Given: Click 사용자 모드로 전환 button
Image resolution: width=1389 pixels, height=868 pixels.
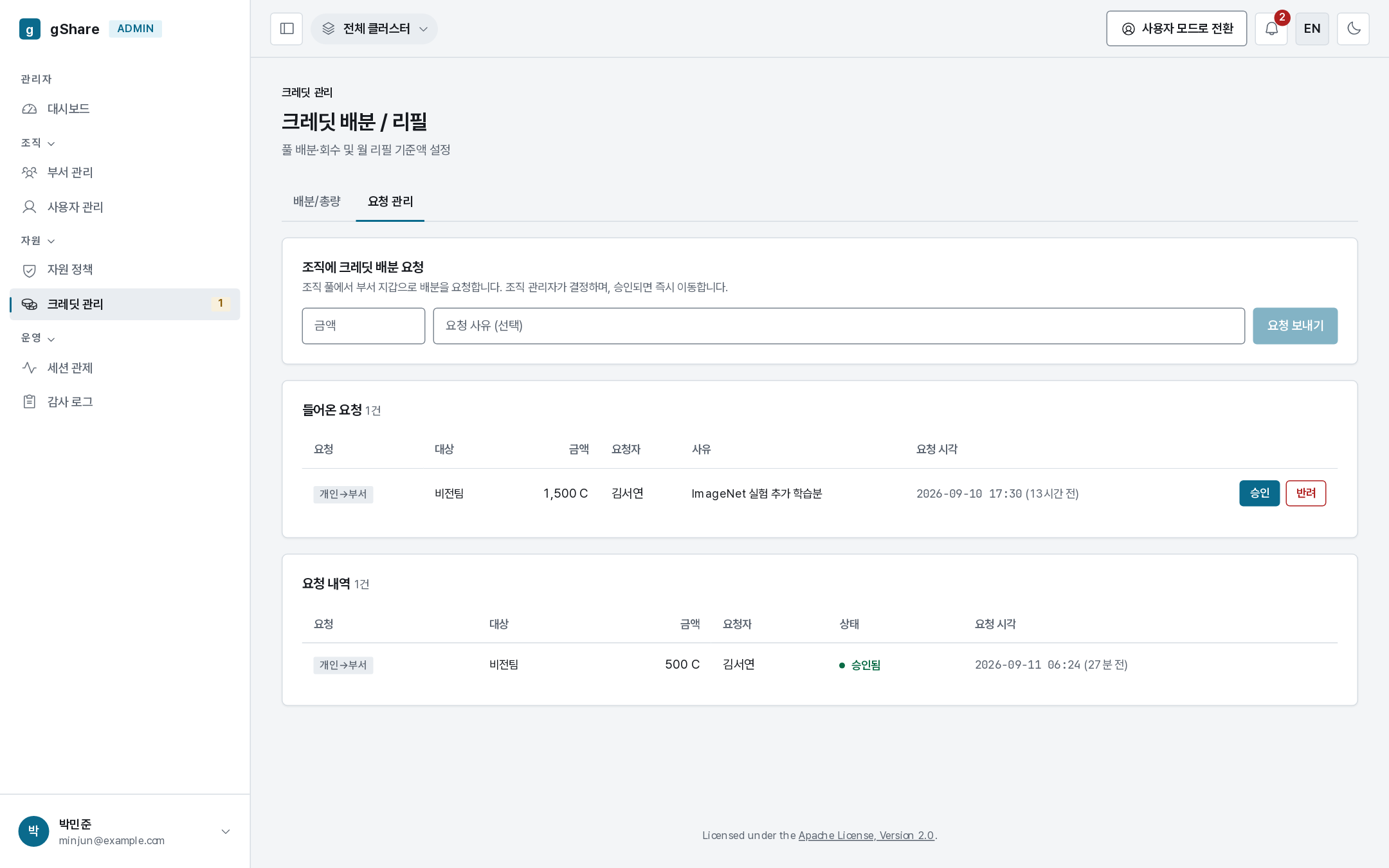Looking at the screenshot, I should (1176, 29).
